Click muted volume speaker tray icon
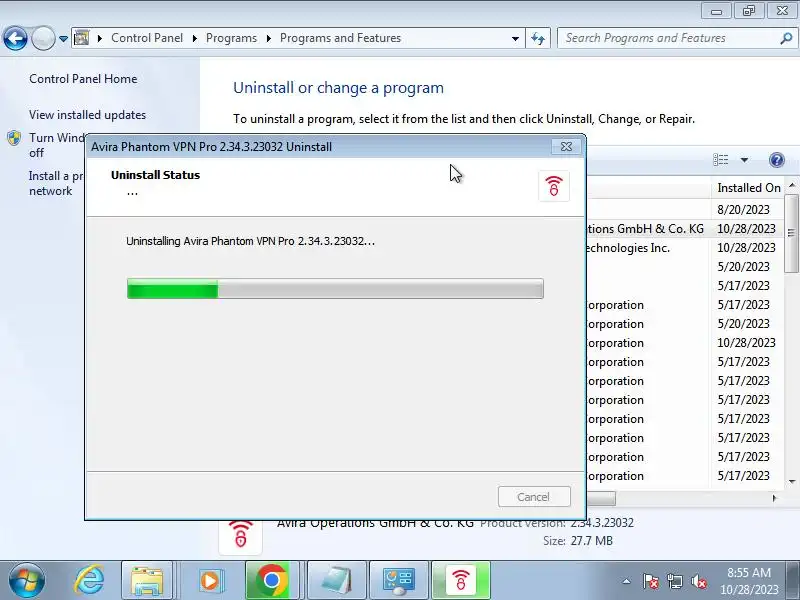Screen dimensions: 800x600 (698, 581)
